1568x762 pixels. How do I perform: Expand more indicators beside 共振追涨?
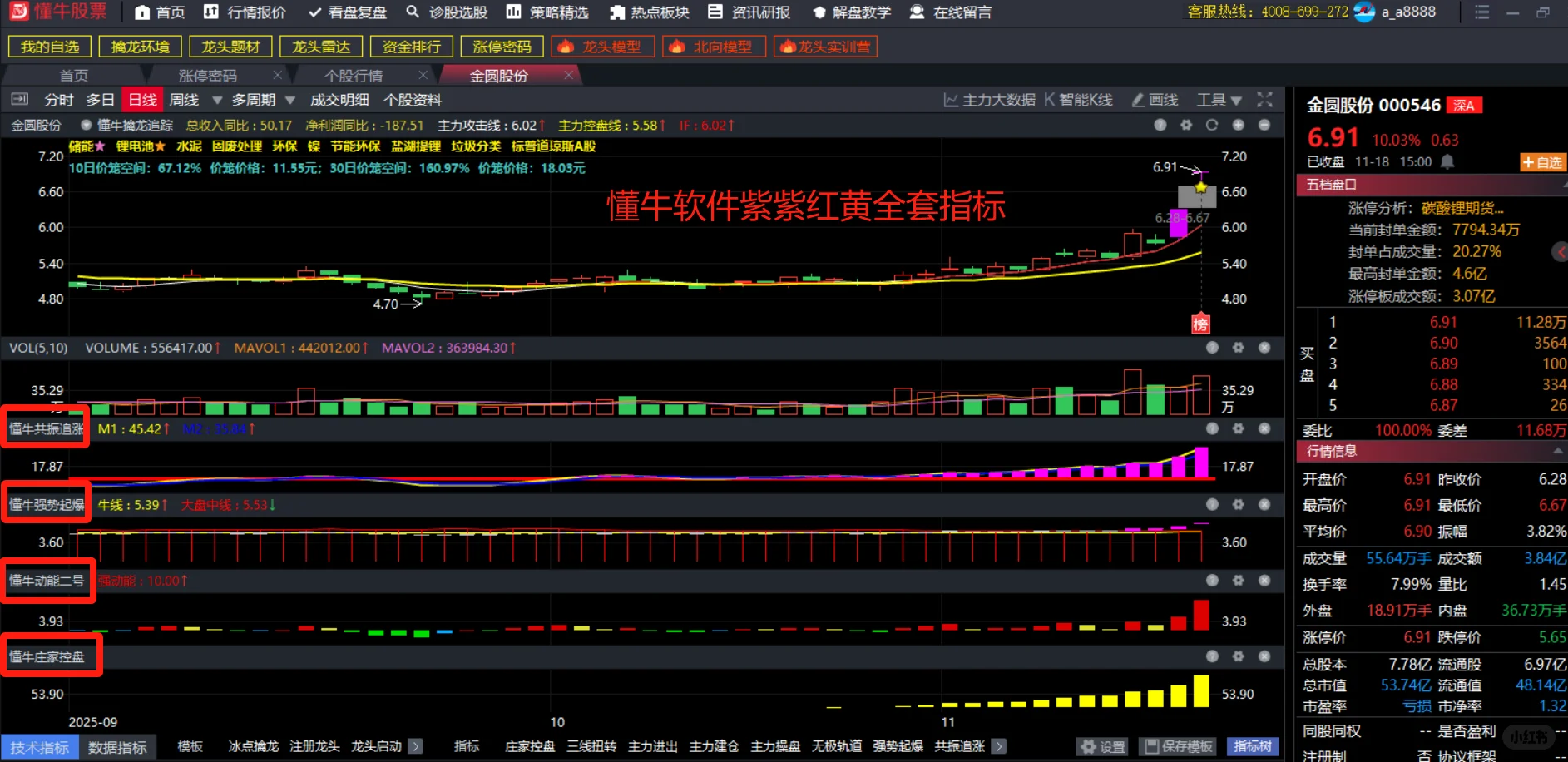coord(1002,746)
